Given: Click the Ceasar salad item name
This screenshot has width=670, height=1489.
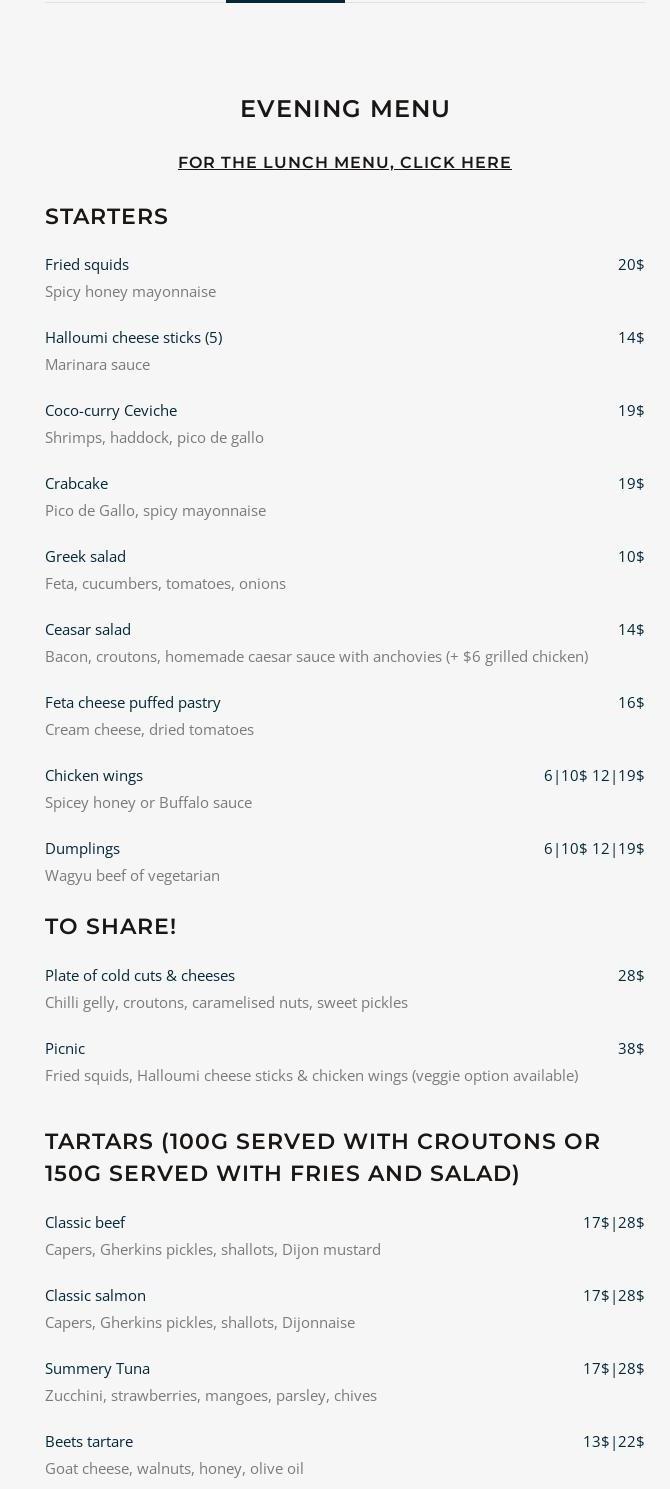Looking at the screenshot, I should coord(88,629).
